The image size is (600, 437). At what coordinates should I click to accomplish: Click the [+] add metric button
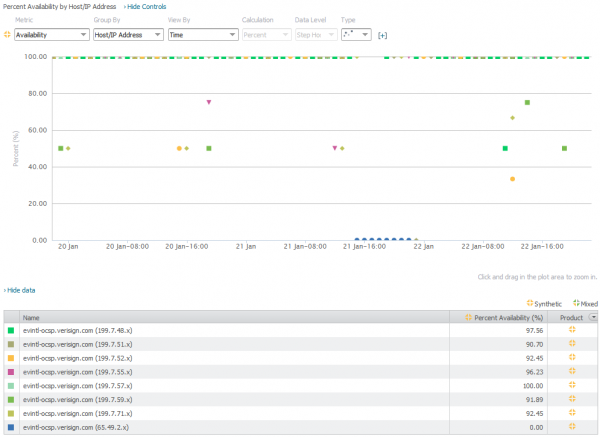(x=382, y=36)
